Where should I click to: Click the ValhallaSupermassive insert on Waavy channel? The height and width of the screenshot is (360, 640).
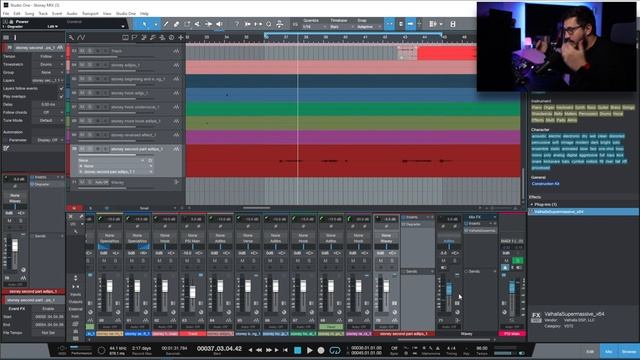coord(481,231)
